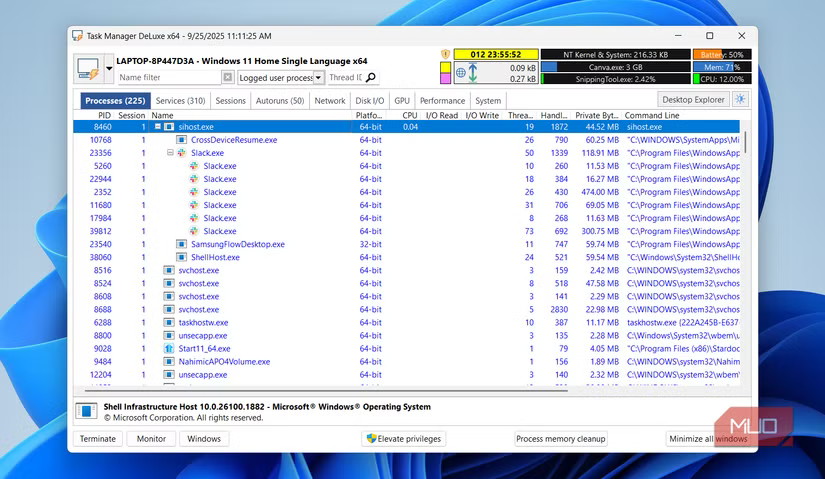Screen dimensions: 825x479
Task: Collapse the sihost.exe process tree
Action: click(157, 127)
